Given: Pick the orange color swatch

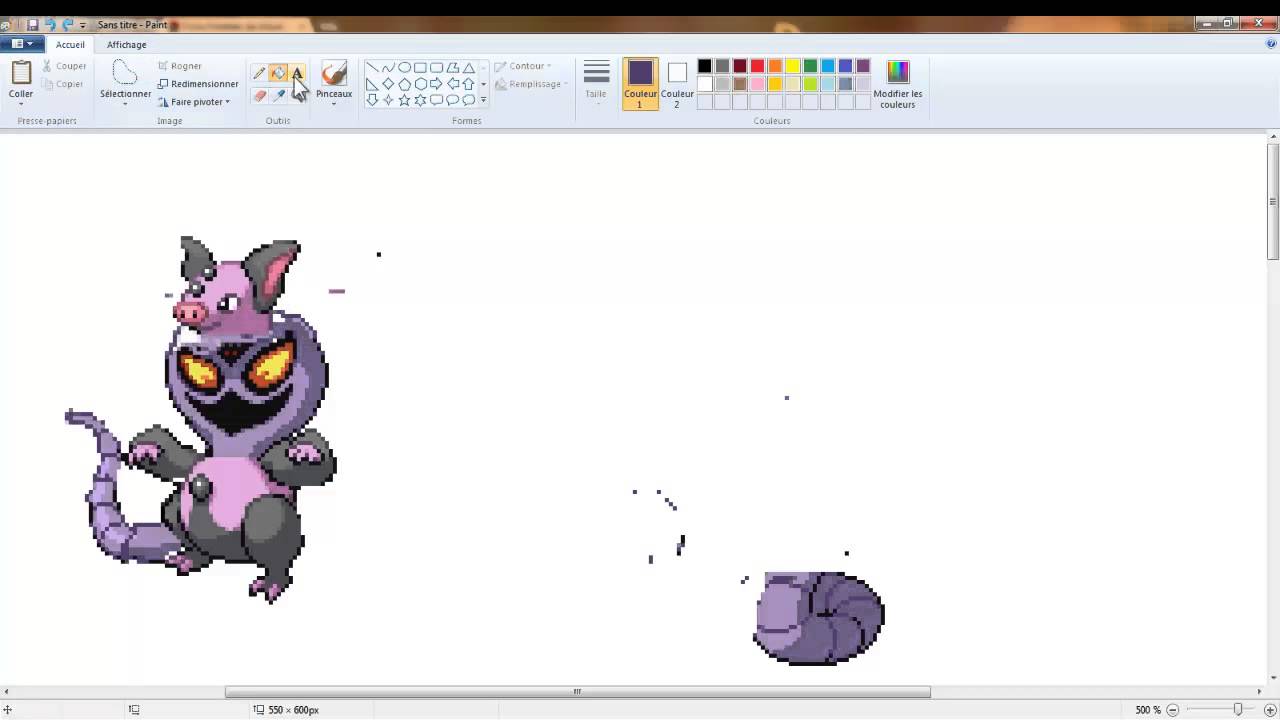Looking at the screenshot, I should click(775, 66).
